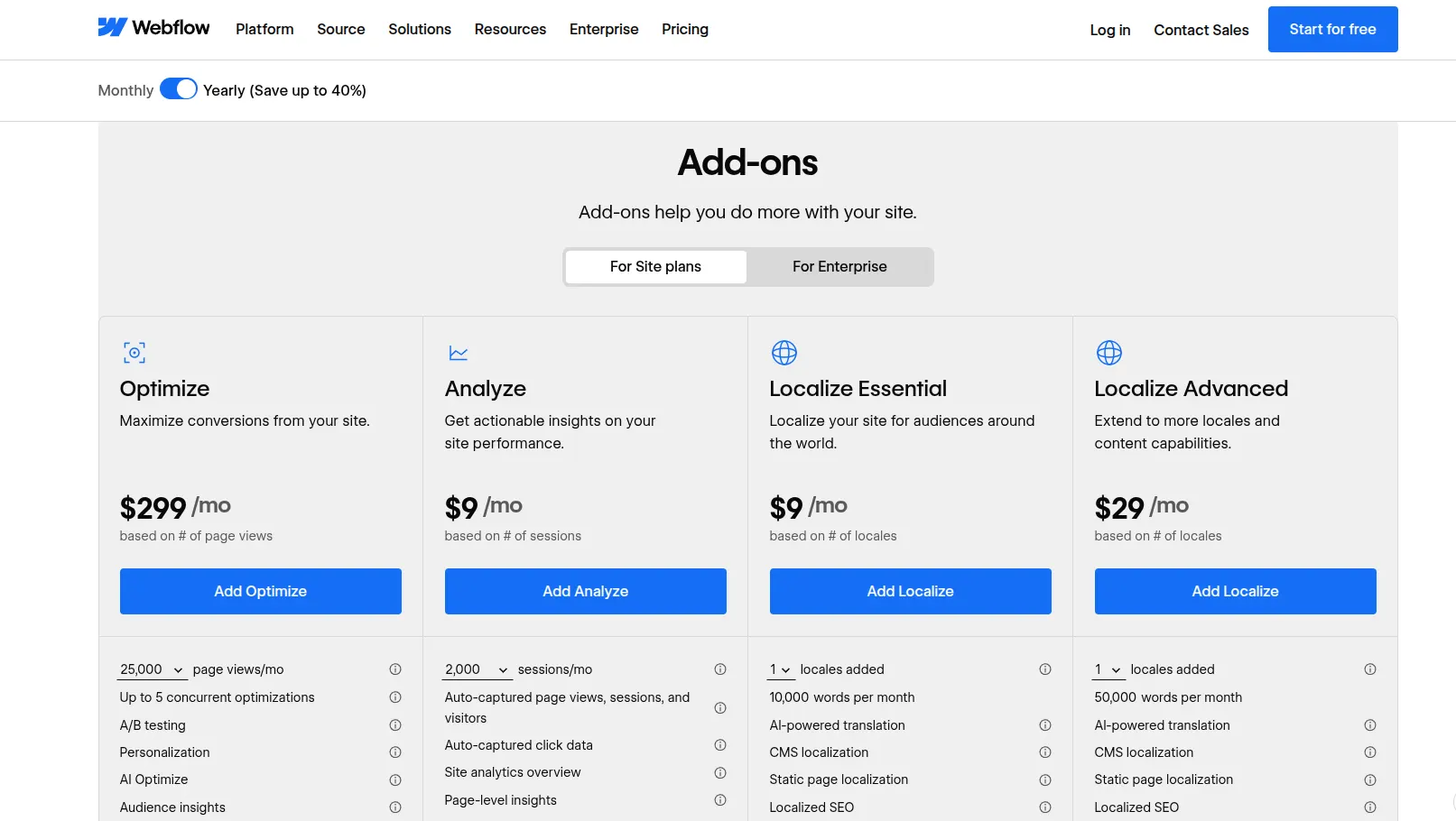Open Localize Essential locales added dropdown
Screen dimensions: 1456x821
coord(781,669)
